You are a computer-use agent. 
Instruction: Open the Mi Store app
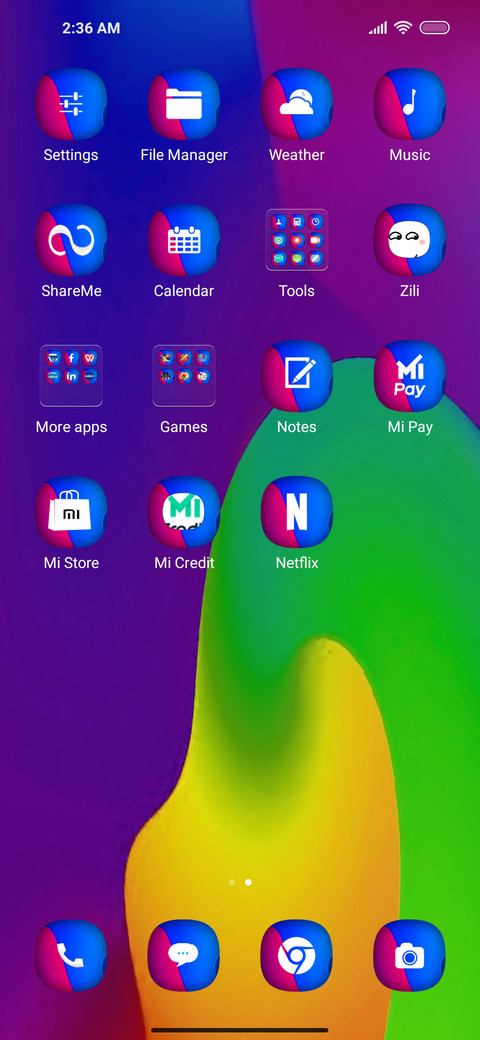(71, 512)
